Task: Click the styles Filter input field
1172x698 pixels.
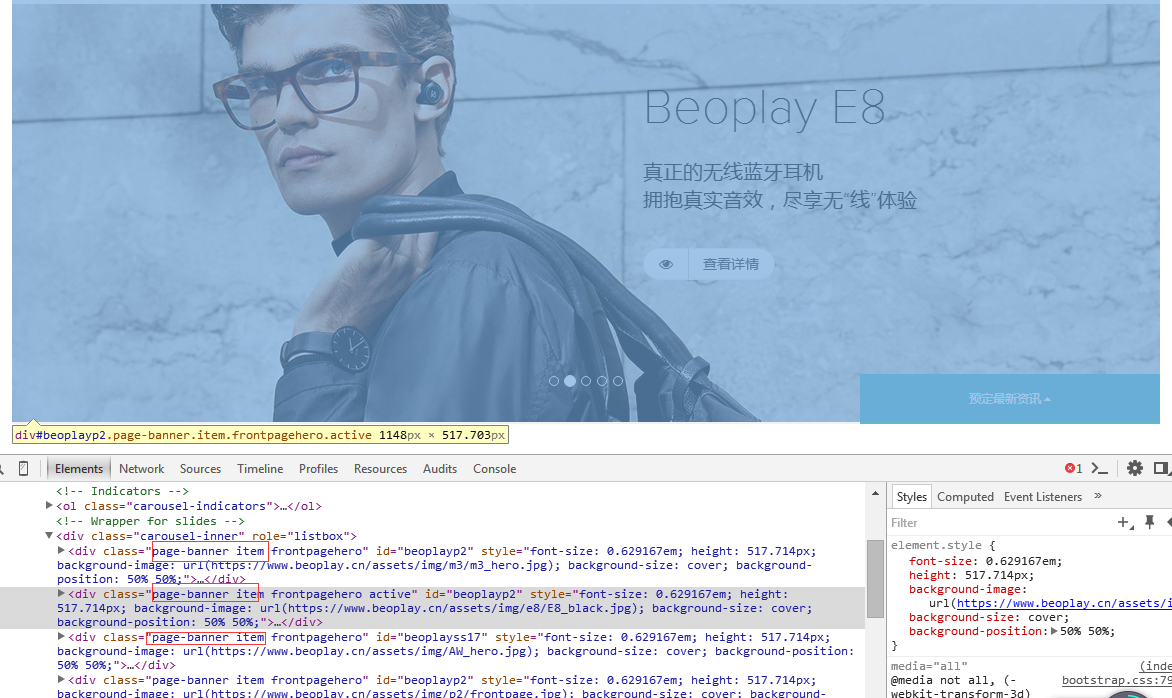Action: (1000, 522)
